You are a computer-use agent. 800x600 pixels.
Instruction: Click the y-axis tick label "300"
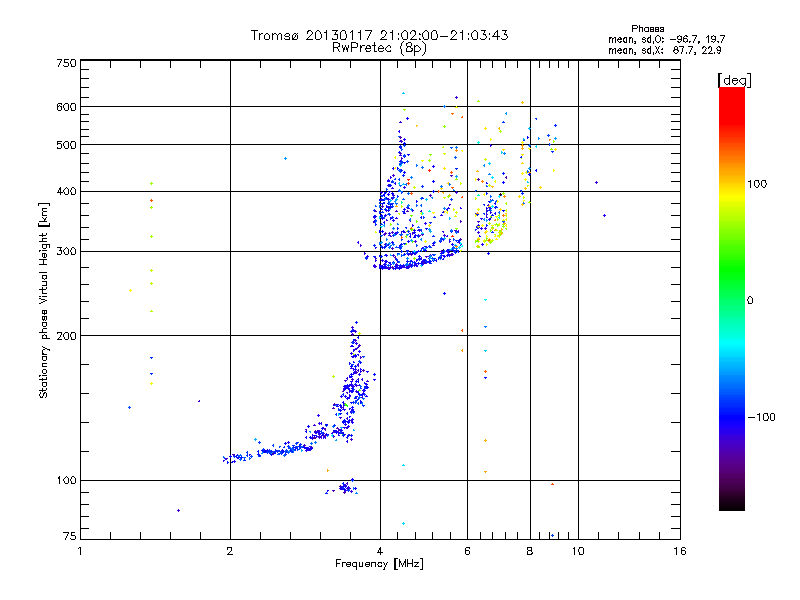[66, 252]
